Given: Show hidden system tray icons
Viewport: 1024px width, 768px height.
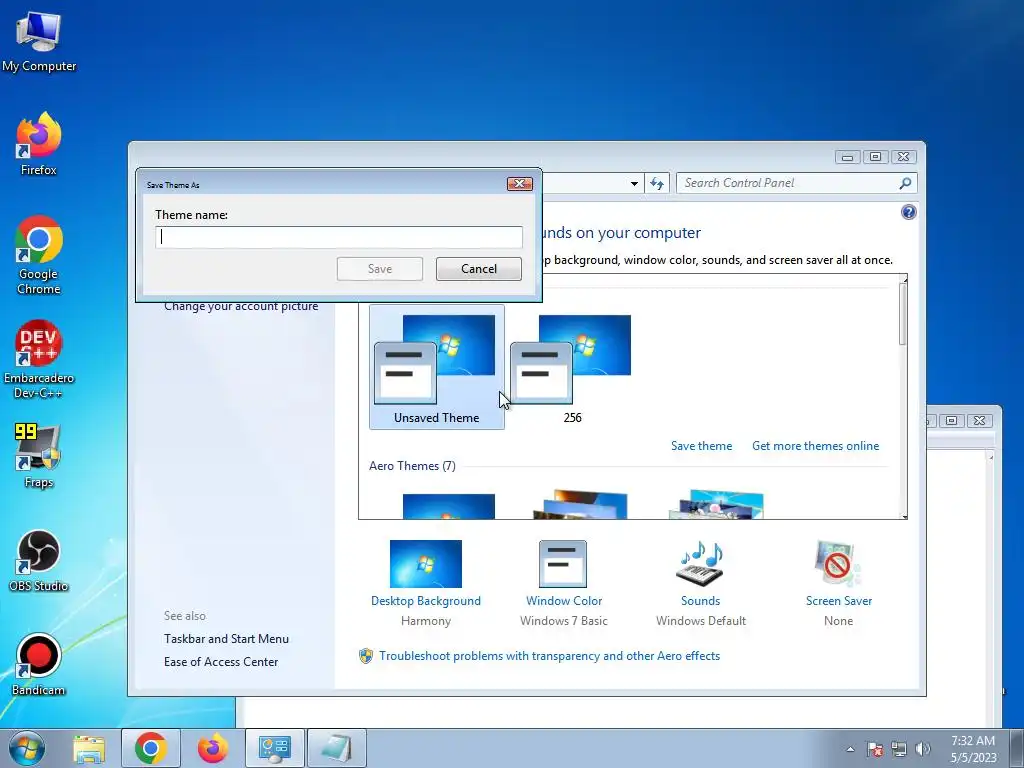Looking at the screenshot, I should pos(850,749).
